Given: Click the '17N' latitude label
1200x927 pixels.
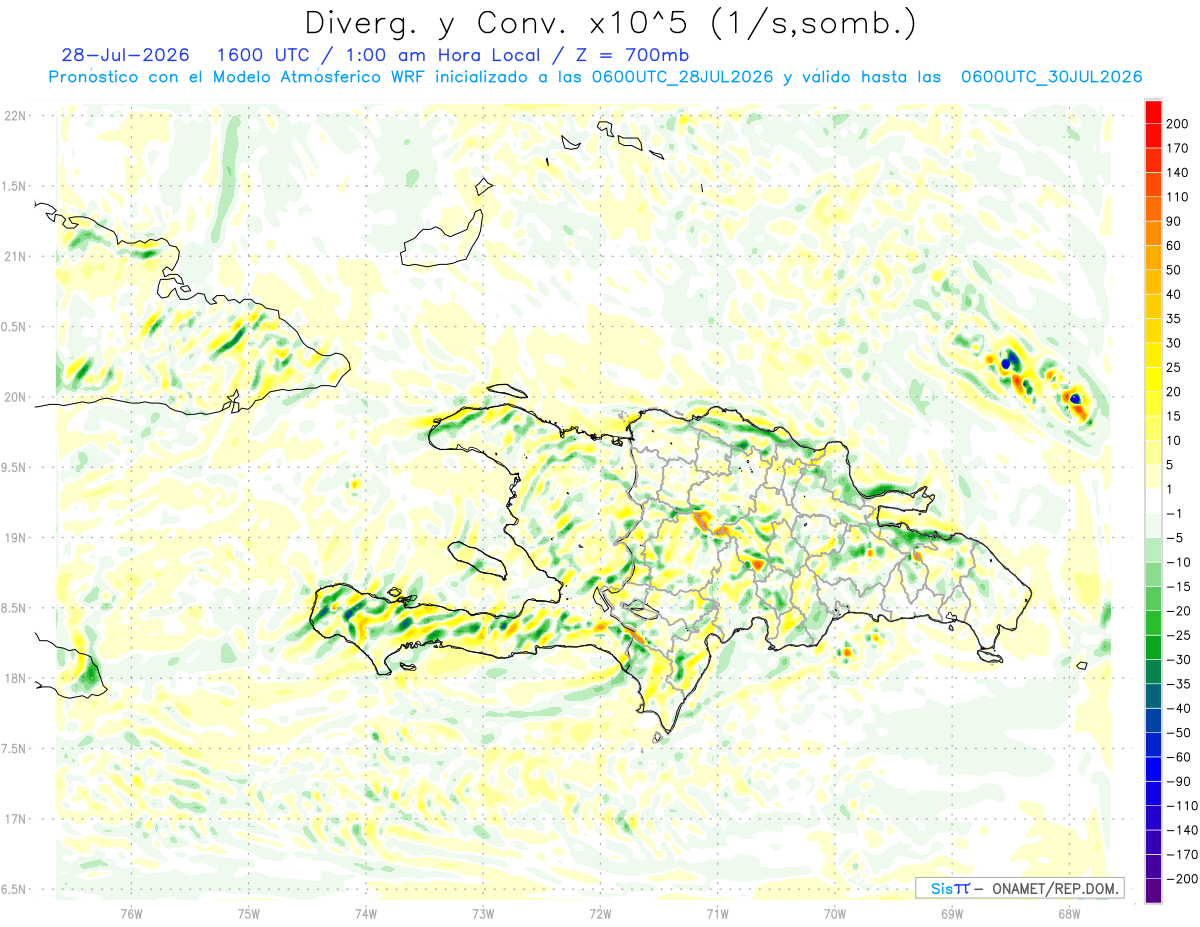Looking at the screenshot, I should click(14, 819).
